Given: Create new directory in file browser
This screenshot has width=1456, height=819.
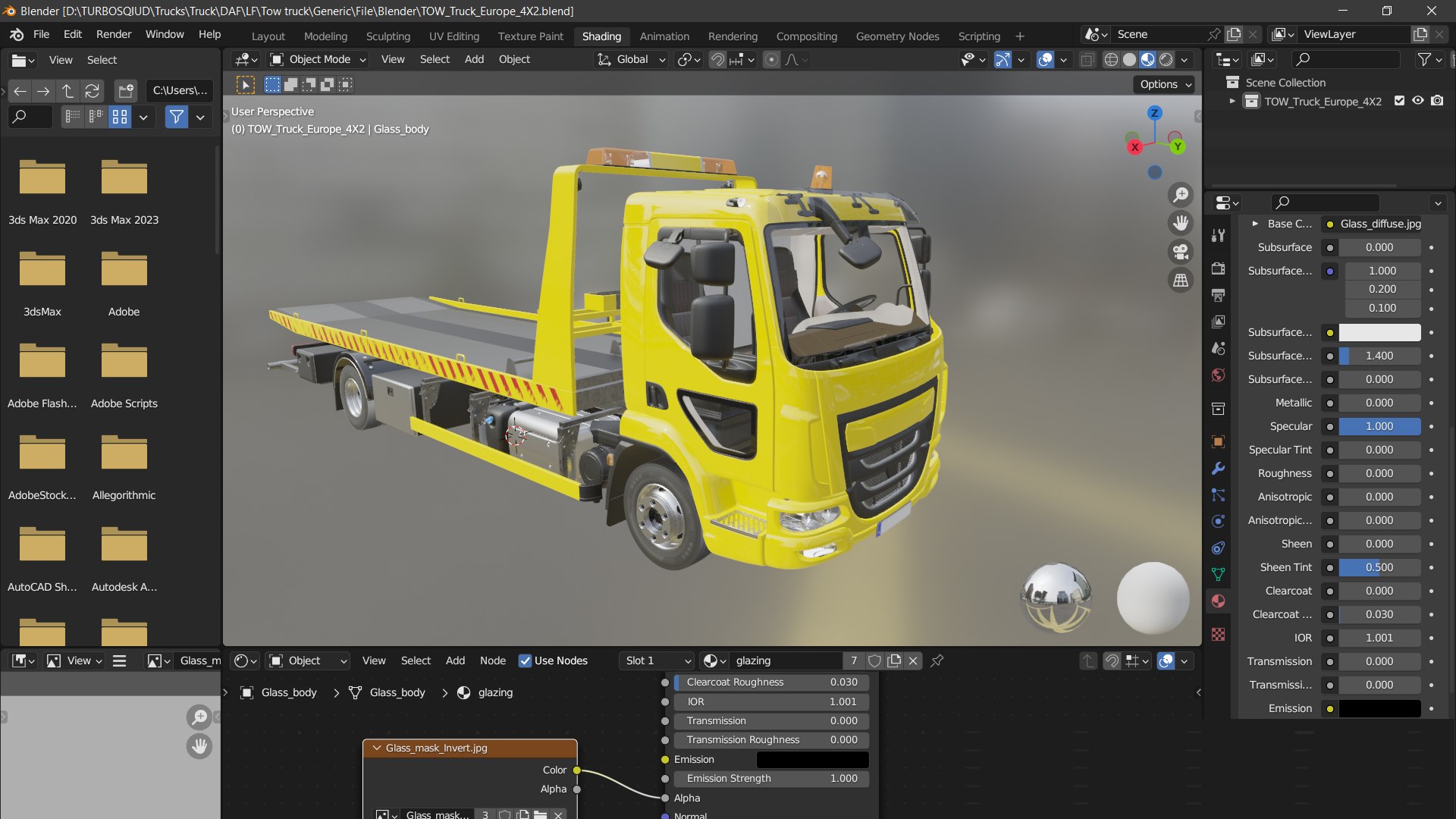Looking at the screenshot, I should (x=126, y=91).
